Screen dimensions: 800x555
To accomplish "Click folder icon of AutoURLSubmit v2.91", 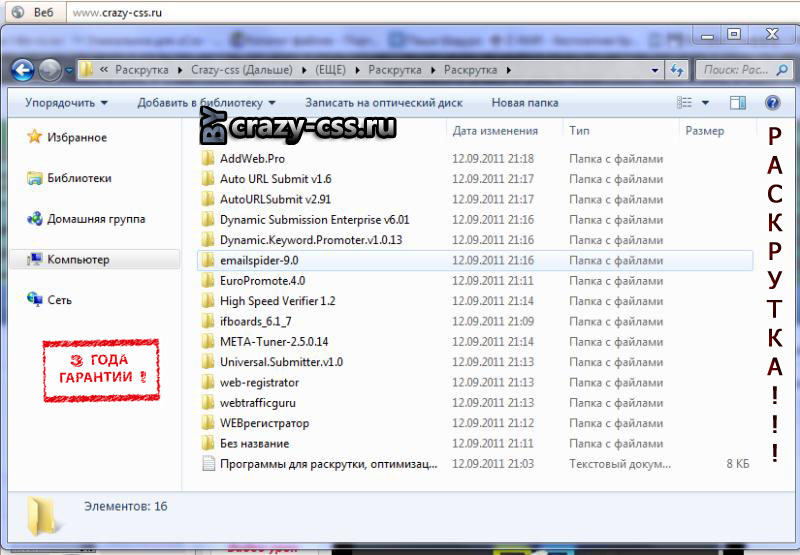I will click(x=208, y=199).
